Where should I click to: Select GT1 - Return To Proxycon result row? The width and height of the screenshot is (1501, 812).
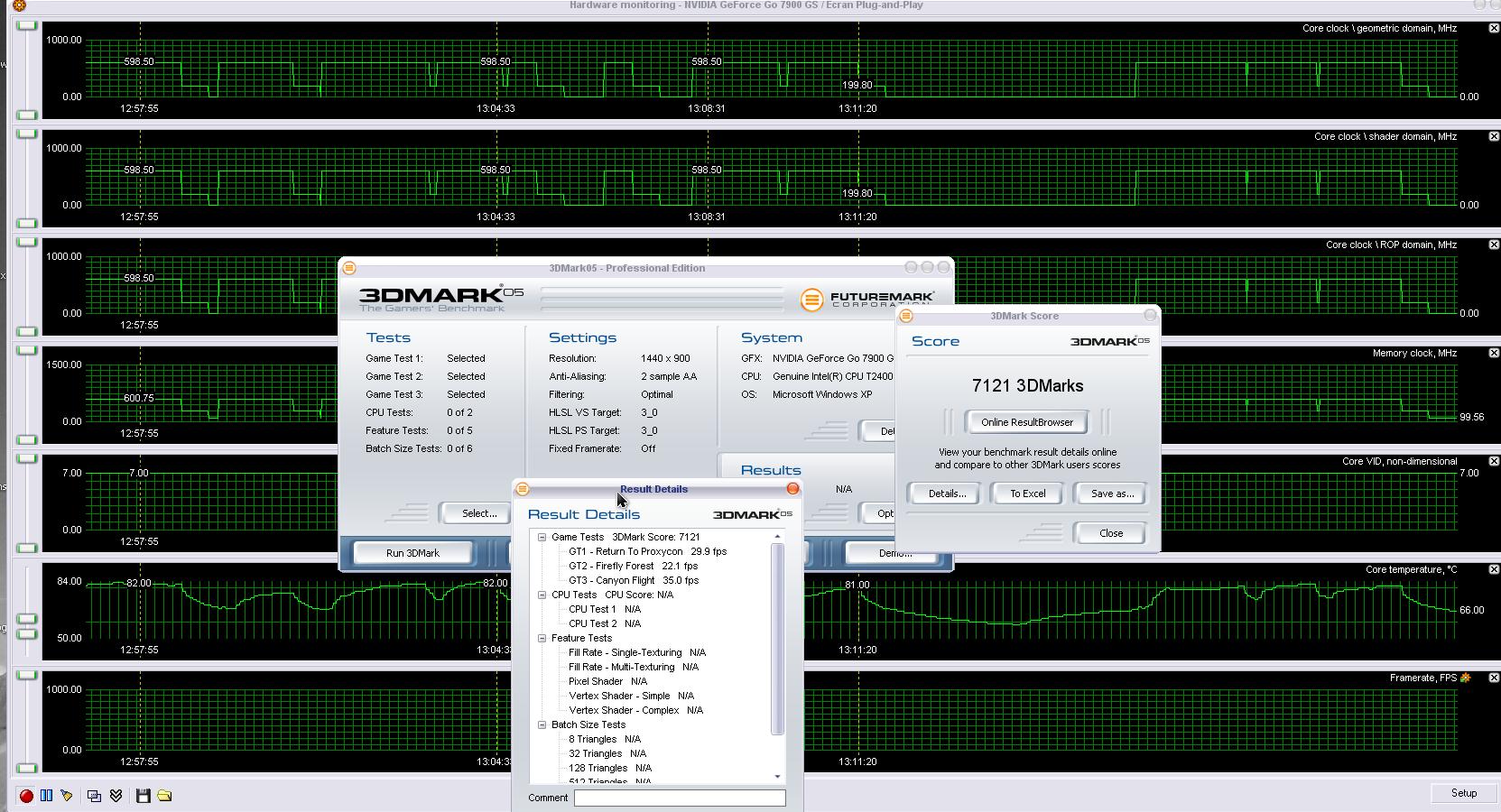647,551
